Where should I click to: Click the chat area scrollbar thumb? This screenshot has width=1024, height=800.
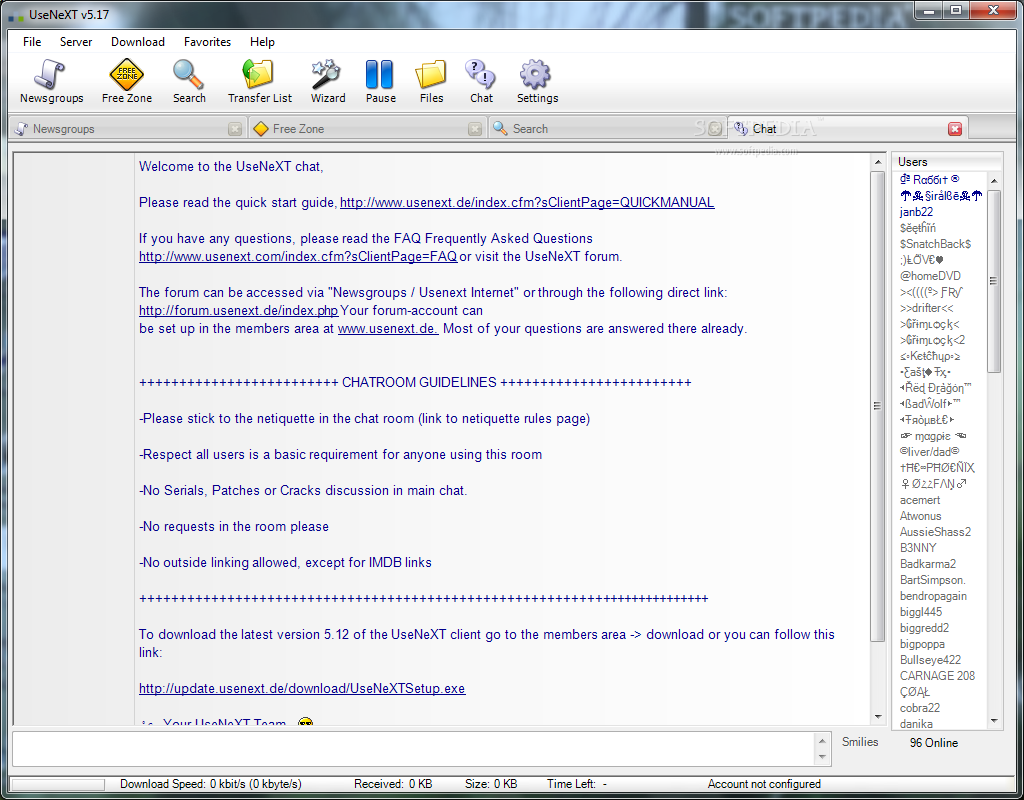[878, 406]
